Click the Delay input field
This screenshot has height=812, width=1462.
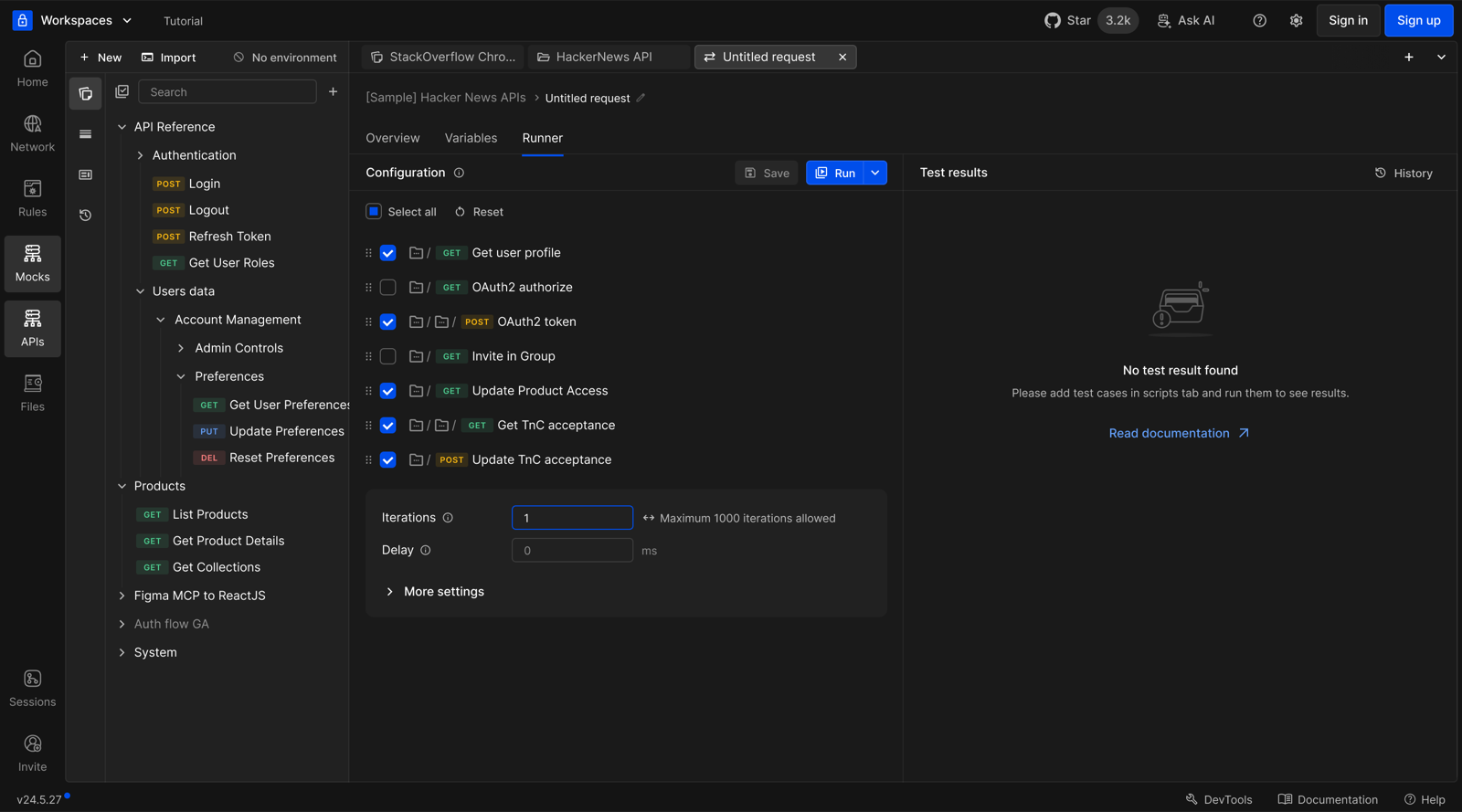click(x=572, y=550)
